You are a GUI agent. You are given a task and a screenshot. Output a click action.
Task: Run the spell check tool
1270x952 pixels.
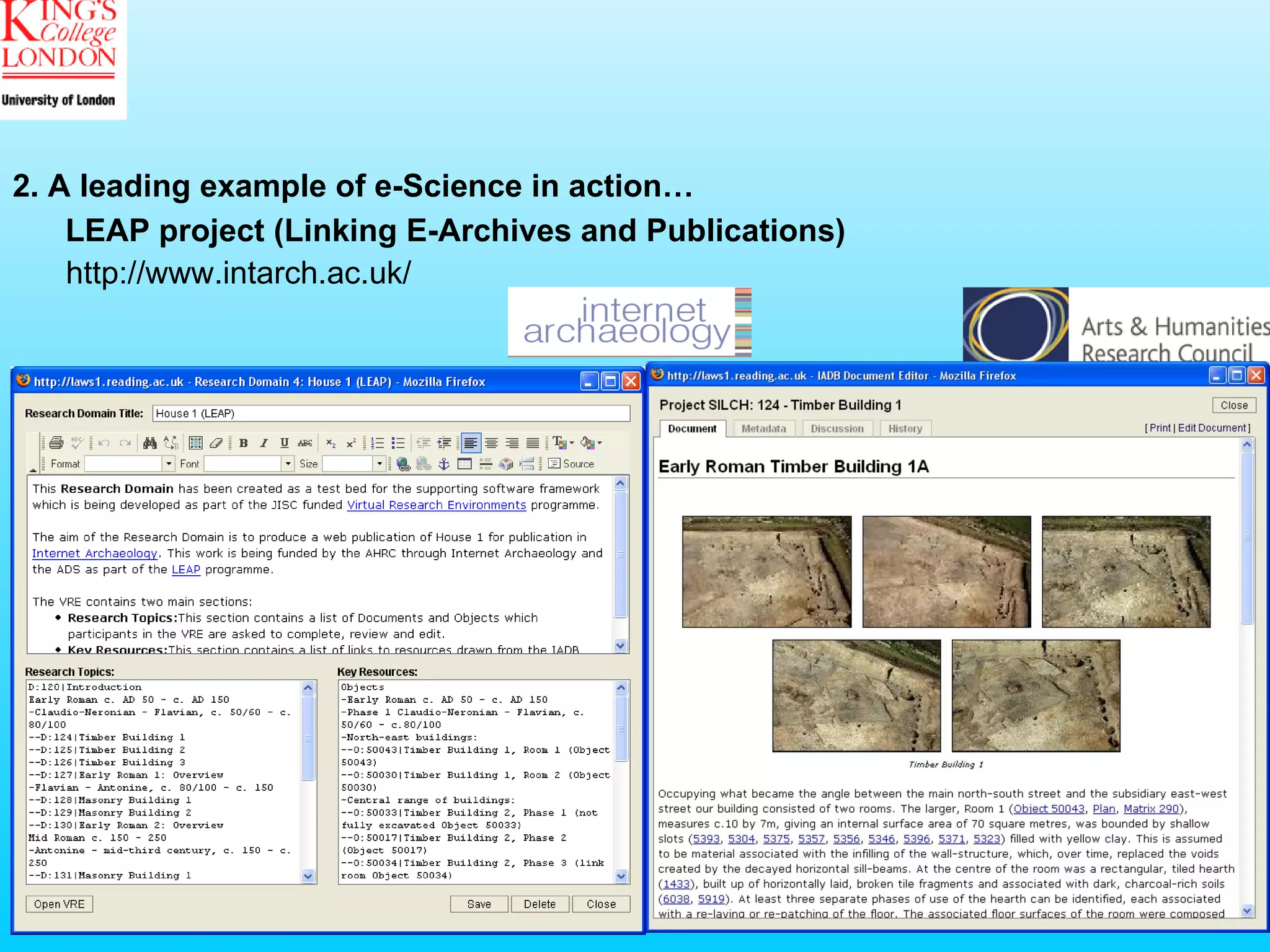[77, 443]
